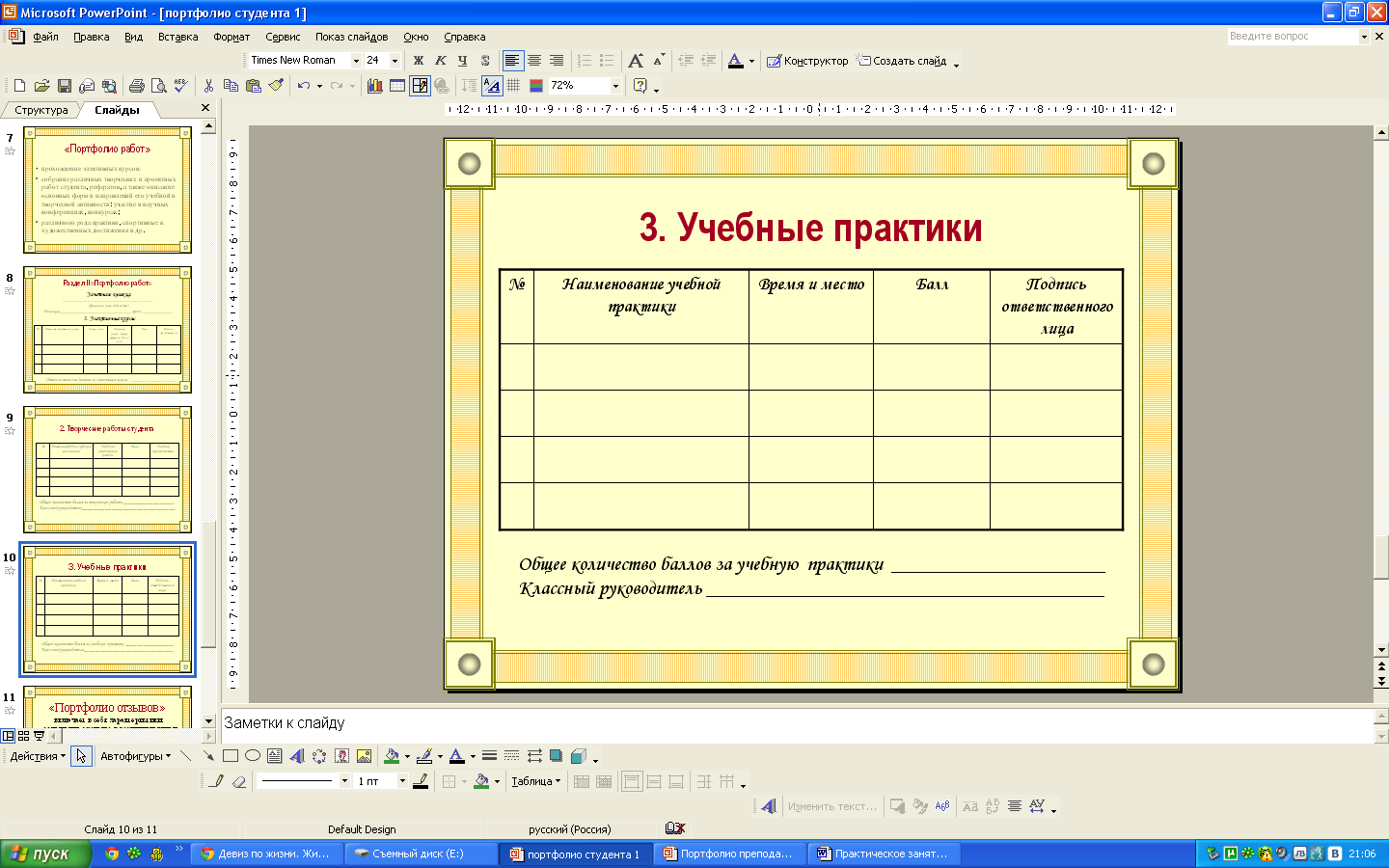The width and height of the screenshot is (1389, 868).
Task: Paste from clipboard
Action: click(x=253, y=86)
